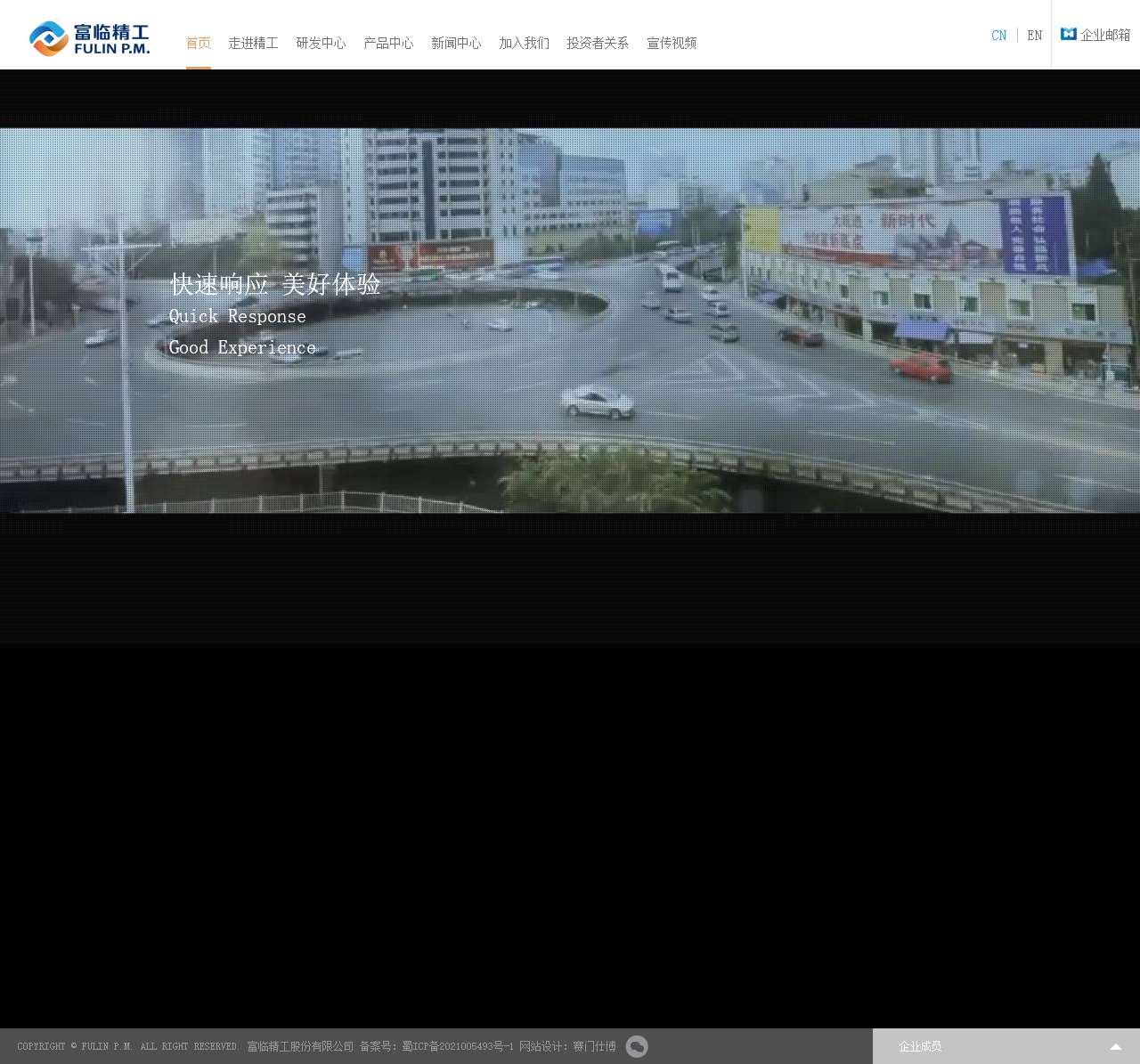Click the city traffic banner video
This screenshot has width=1140, height=1064.
tap(570, 321)
